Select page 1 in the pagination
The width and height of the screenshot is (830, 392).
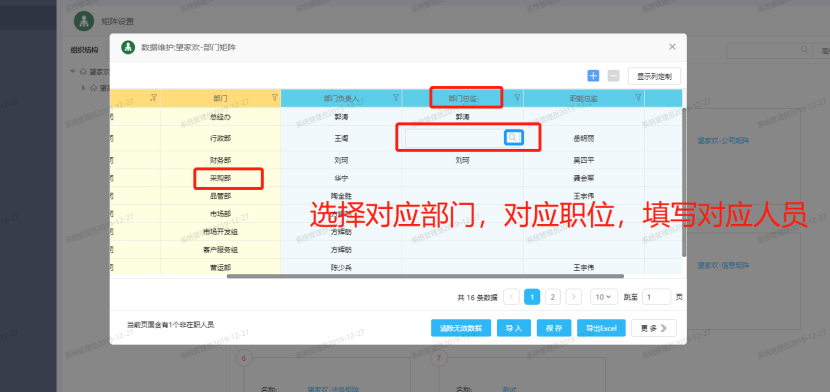(532, 297)
